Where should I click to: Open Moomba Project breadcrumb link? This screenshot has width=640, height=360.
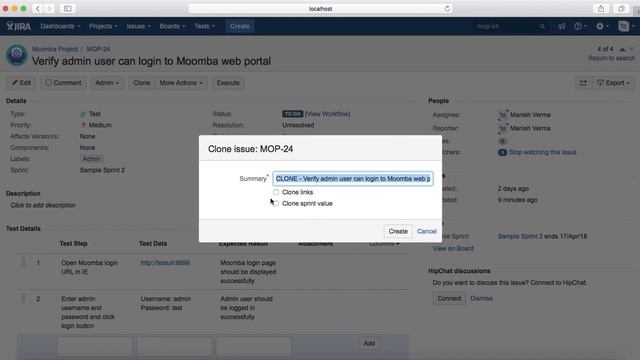pos(55,49)
